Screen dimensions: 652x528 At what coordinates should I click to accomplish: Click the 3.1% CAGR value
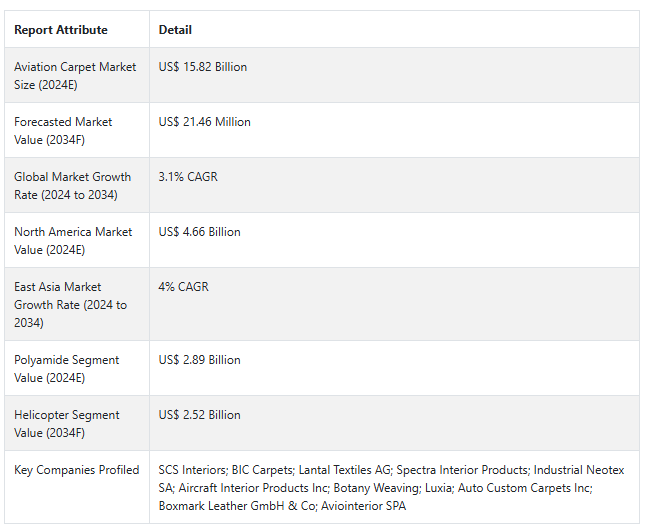coord(188,177)
